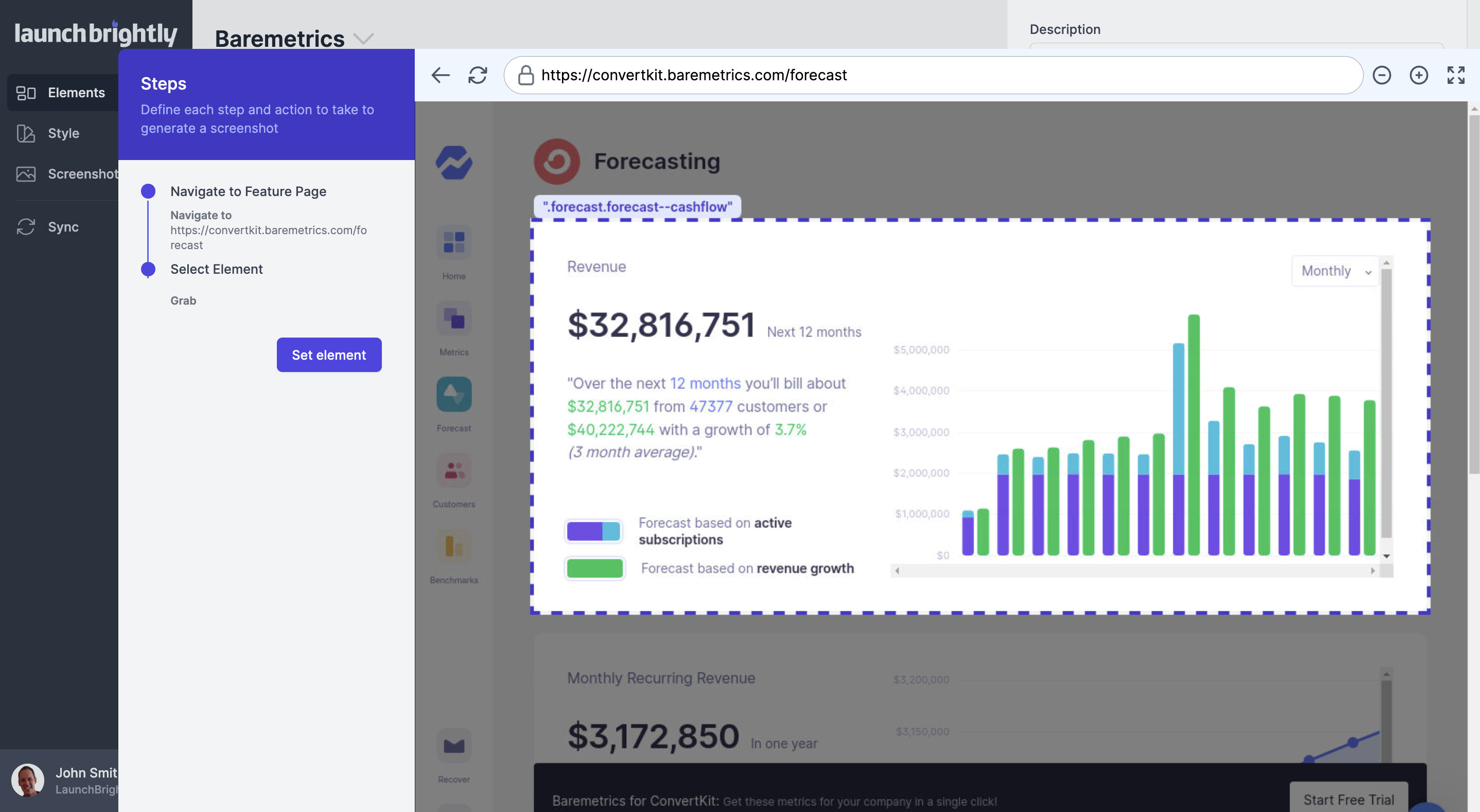This screenshot has width=1480, height=812.
Task: Click the Monthly Recurring Revenue heading
Action: [661, 678]
